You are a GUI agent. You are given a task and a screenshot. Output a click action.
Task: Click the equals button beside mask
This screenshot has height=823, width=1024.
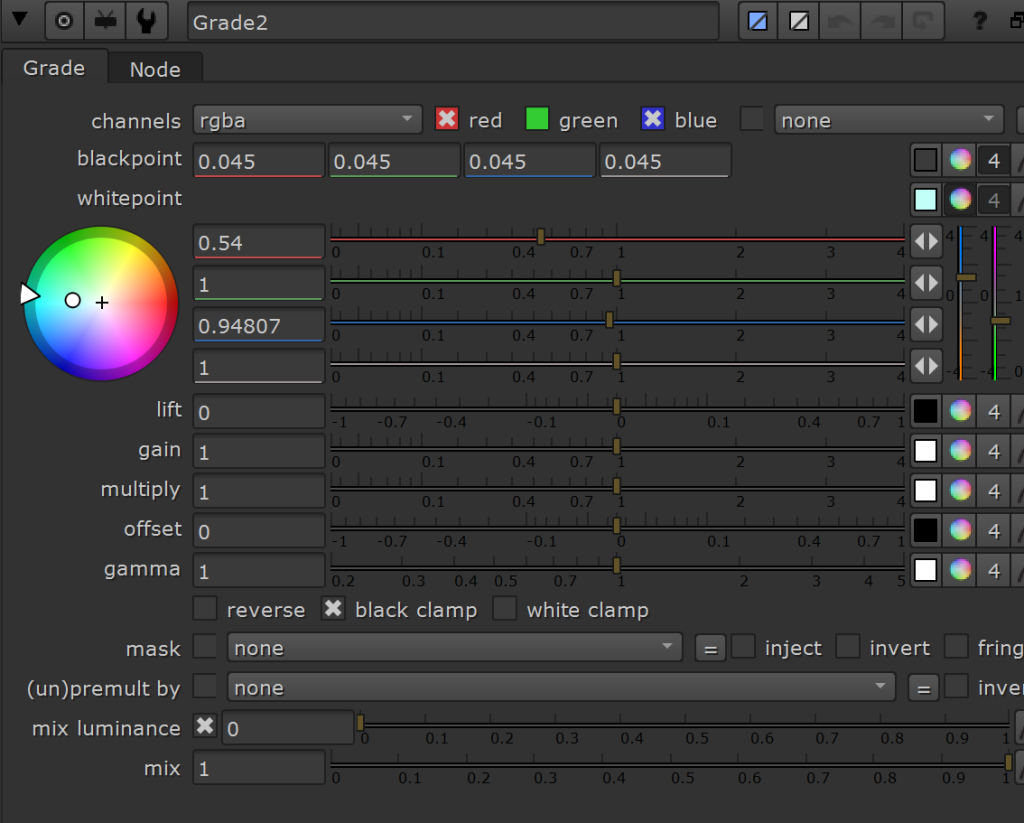coord(711,649)
